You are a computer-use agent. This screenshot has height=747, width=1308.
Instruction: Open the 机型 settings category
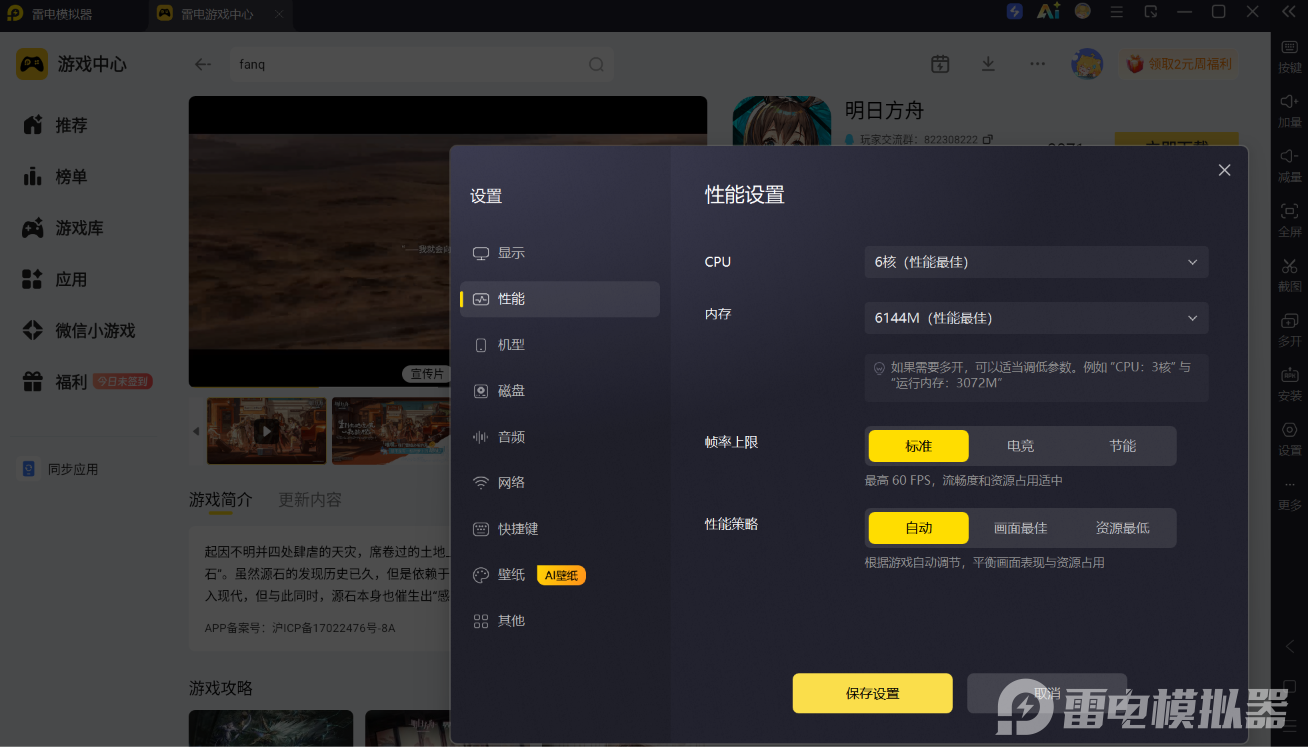(560, 345)
